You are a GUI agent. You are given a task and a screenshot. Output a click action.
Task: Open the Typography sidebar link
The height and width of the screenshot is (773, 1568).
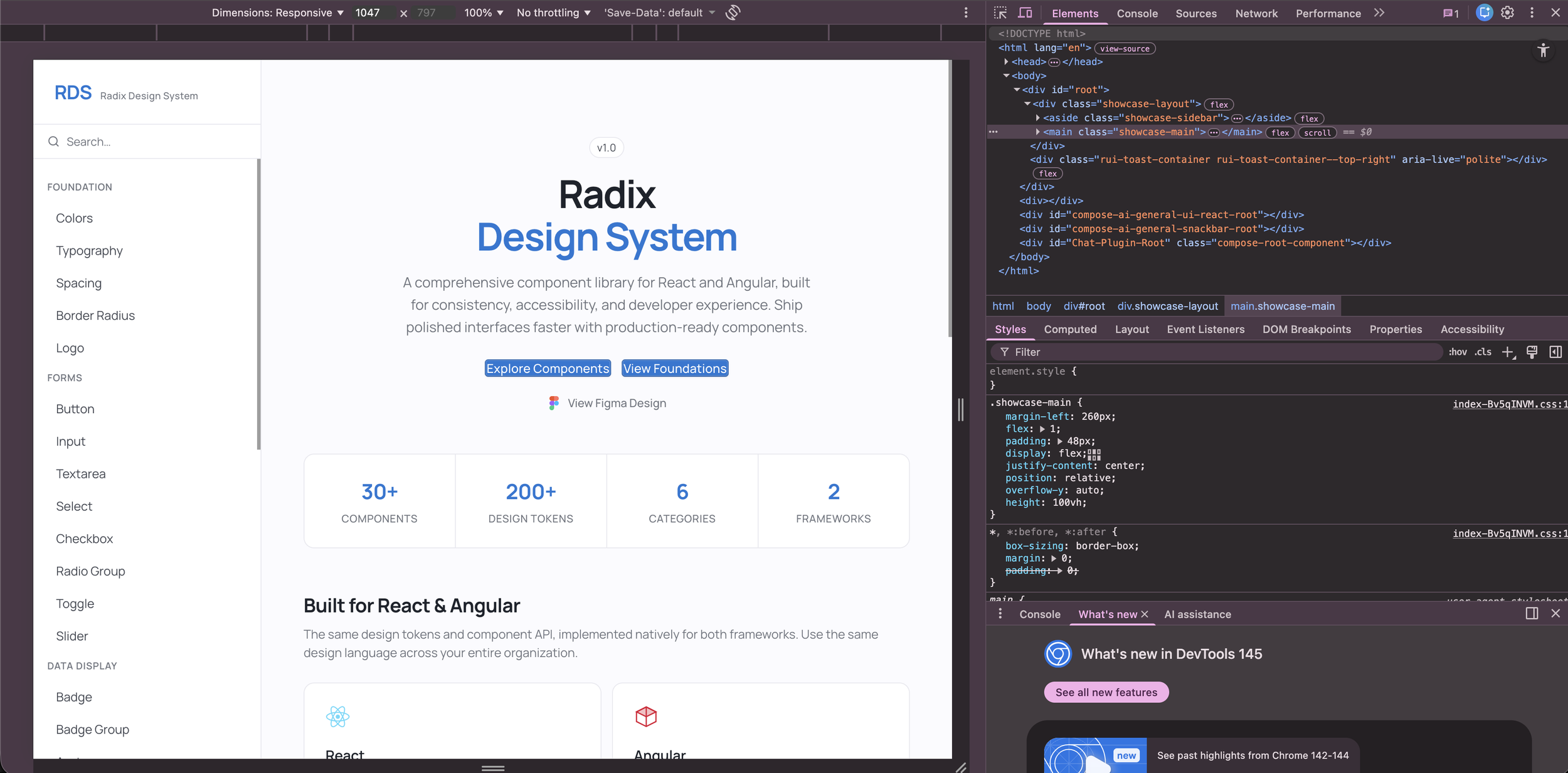(89, 251)
